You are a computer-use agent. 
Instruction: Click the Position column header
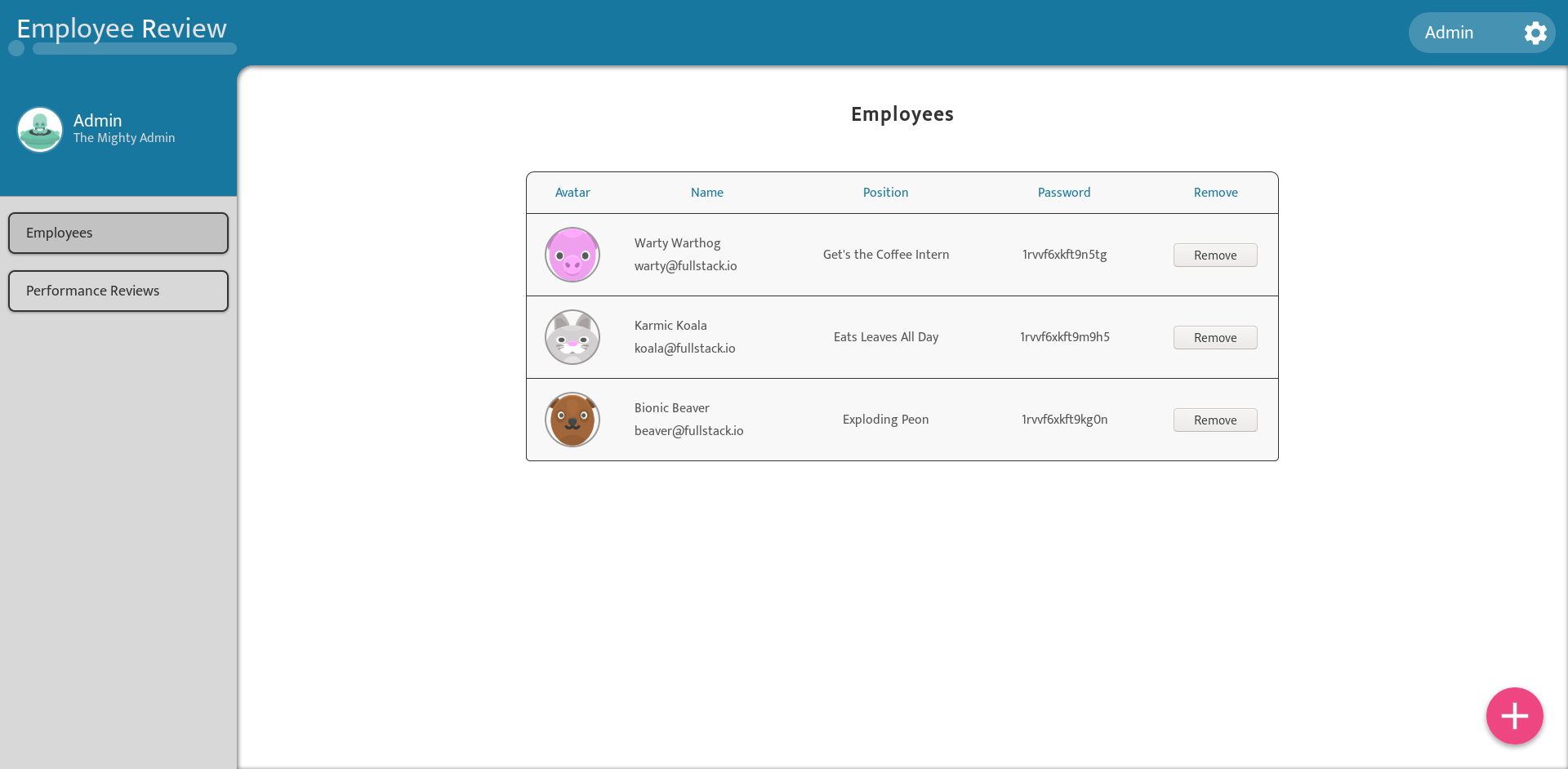(x=885, y=193)
